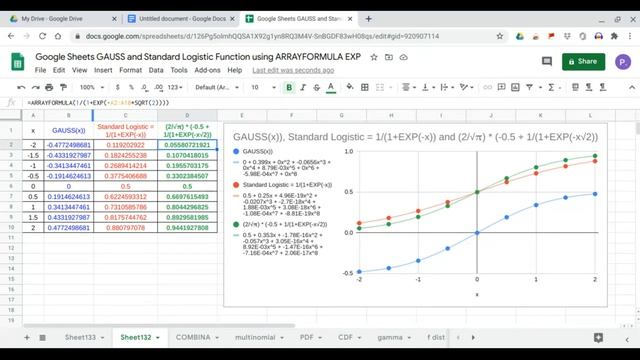Star the spreadsheet document
640x360 pixels.
[x=374, y=57]
